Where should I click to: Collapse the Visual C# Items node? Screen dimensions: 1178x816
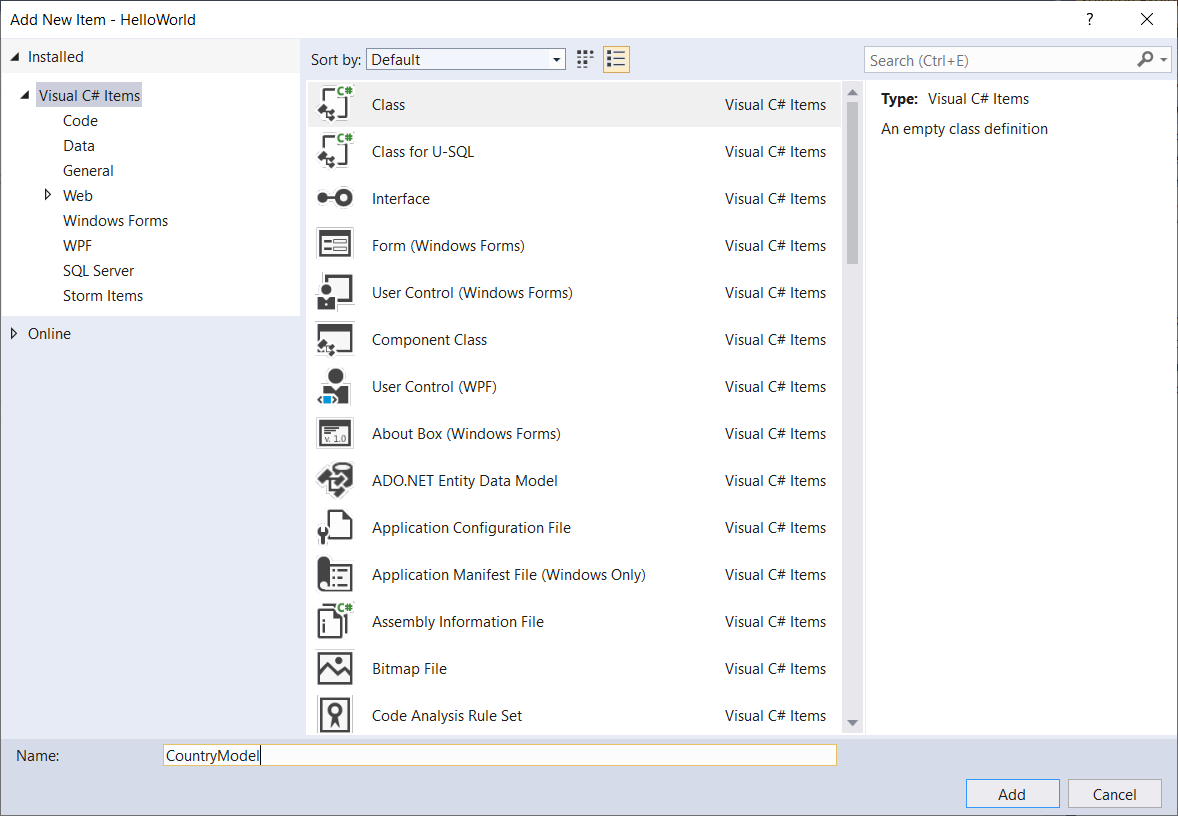click(25, 95)
